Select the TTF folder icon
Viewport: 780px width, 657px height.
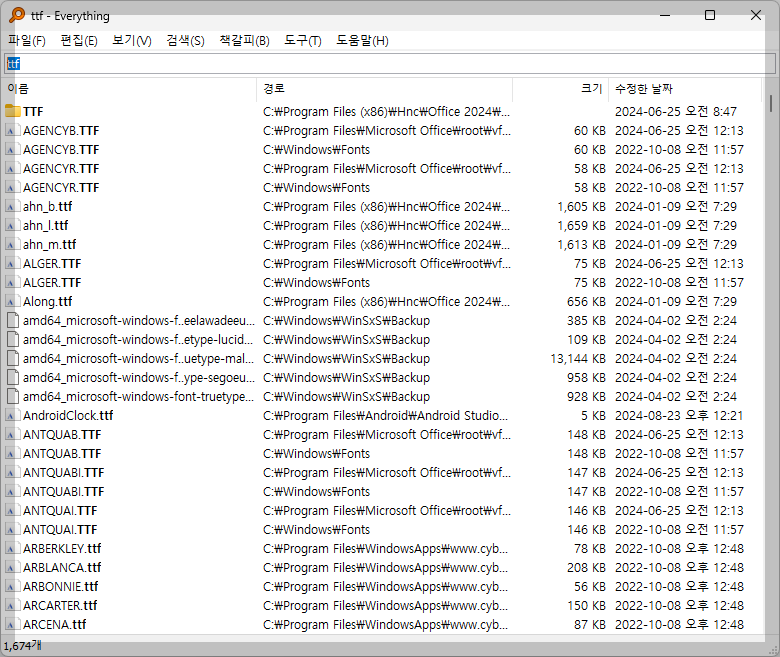coord(13,111)
